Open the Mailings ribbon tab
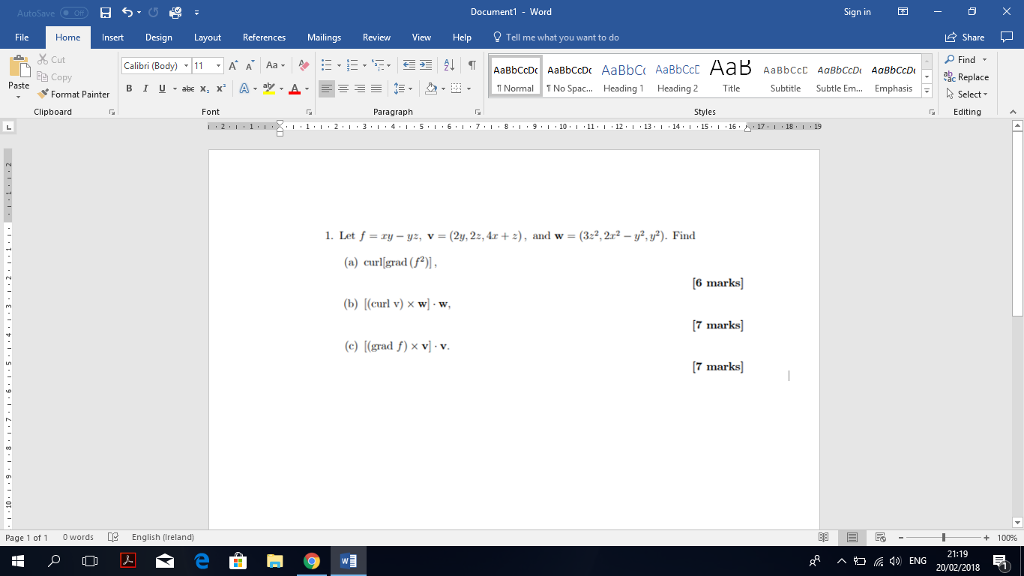This screenshot has height=576, width=1024. pyautogui.click(x=324, y=37)
